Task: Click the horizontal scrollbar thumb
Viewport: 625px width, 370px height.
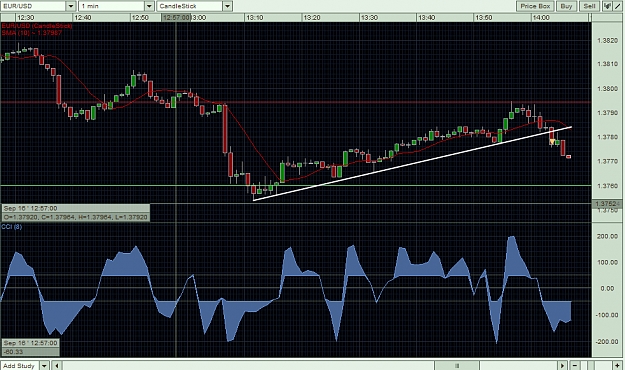Action: tap(457, 365)
